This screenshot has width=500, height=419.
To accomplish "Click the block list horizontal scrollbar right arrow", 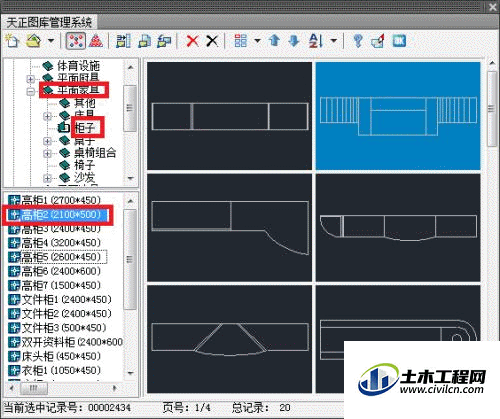I will pyautogui.click(x=115, y=388).
